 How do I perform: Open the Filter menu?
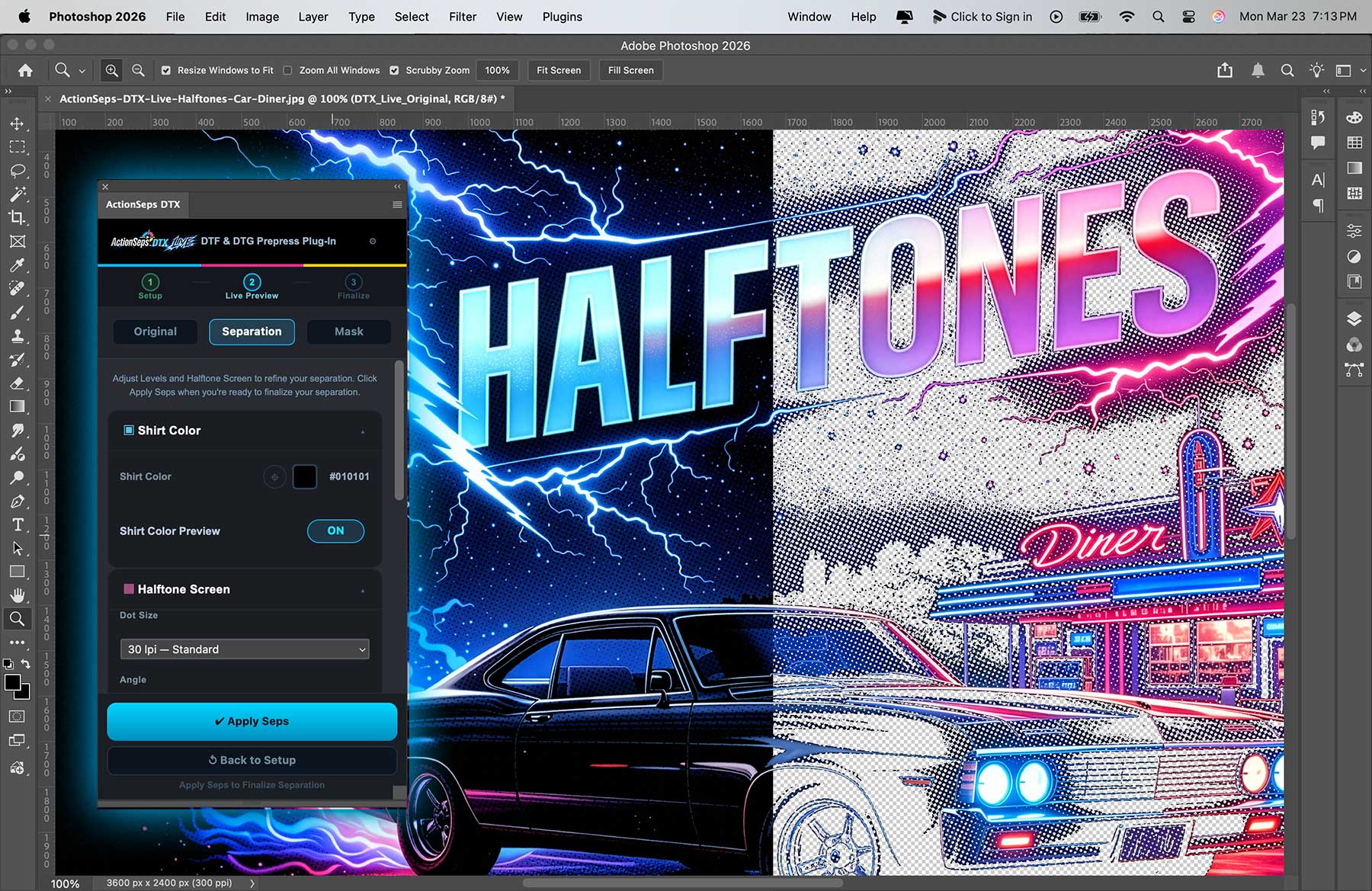(x=462, y=17)
